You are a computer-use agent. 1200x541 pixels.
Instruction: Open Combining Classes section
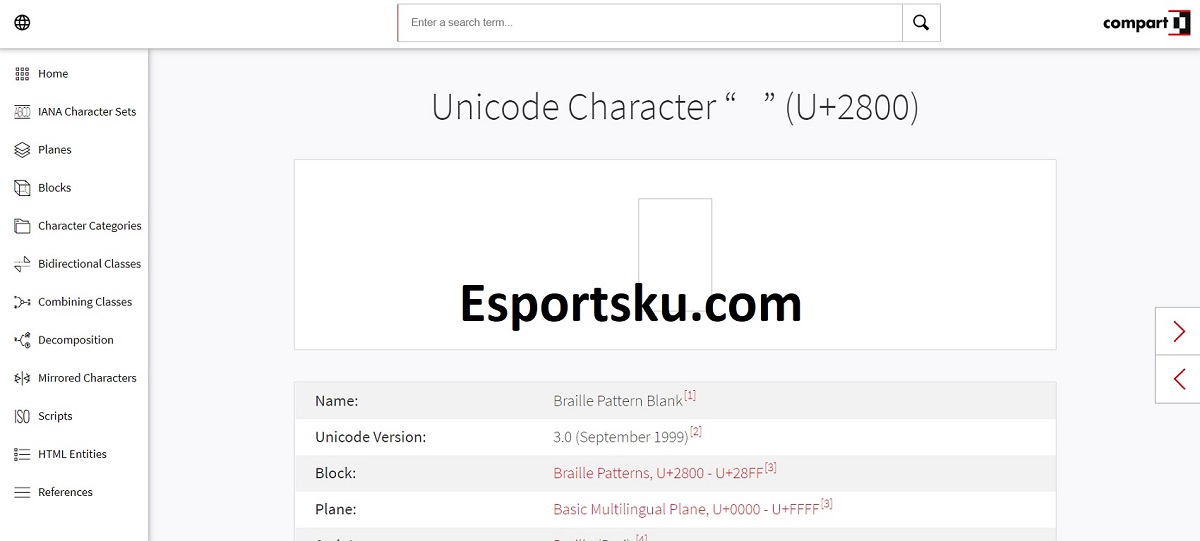[x=85, y=302]
